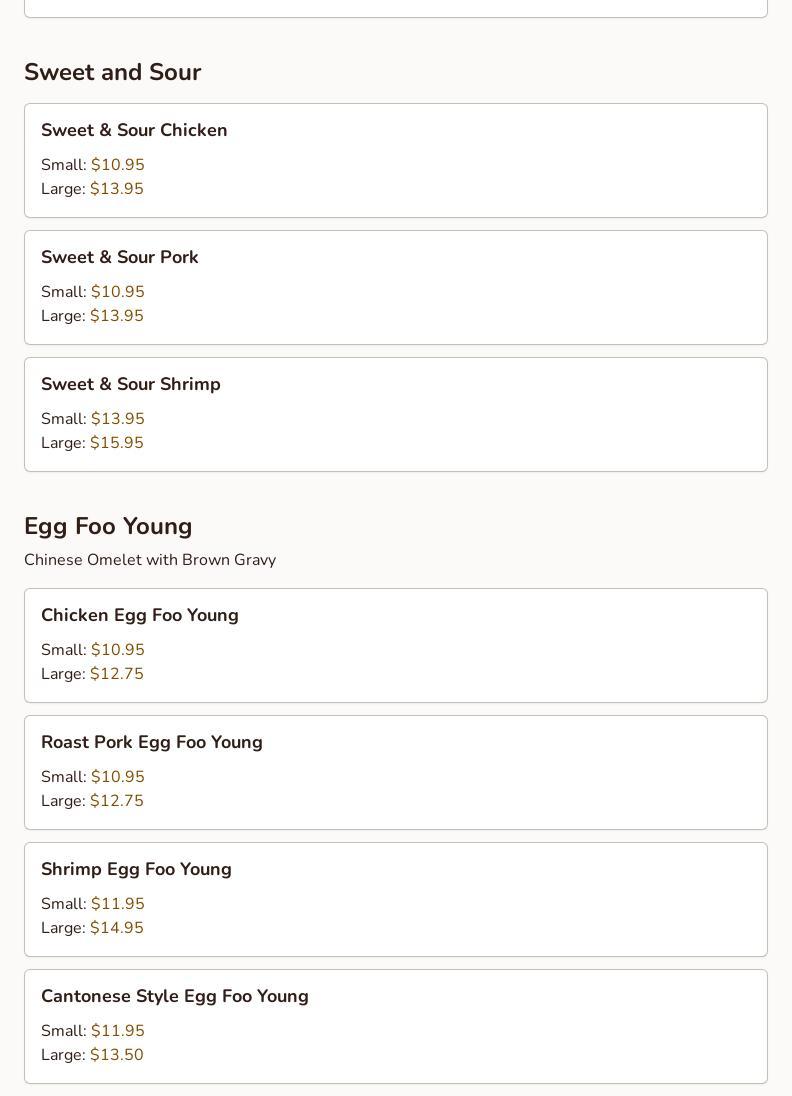Click Chicken Egg Foo Young large price
Viewport: 792px width, 1096px height.
point(116,674)
